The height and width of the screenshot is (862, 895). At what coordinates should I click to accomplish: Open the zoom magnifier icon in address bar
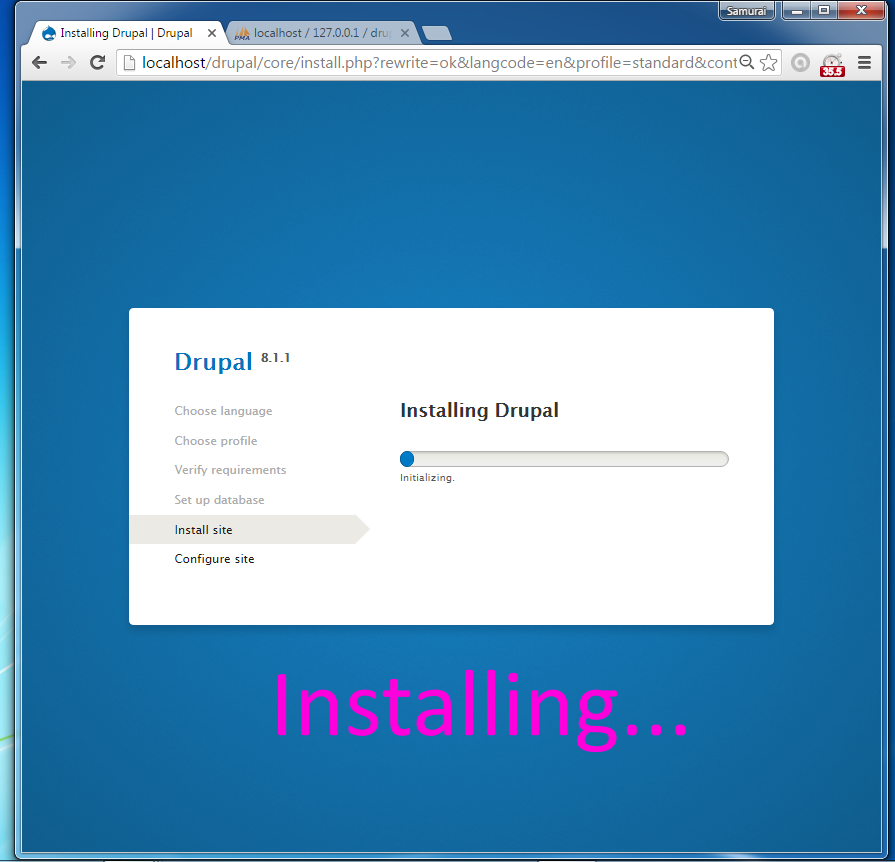tap(747, 62)
